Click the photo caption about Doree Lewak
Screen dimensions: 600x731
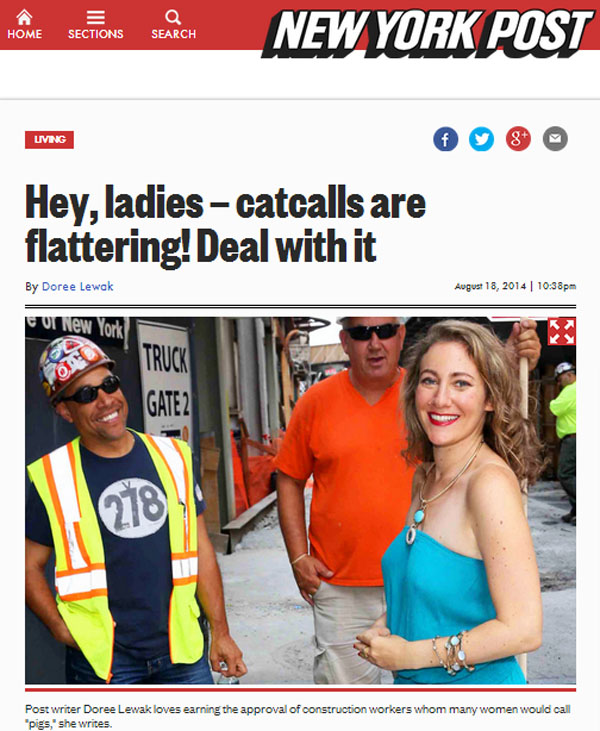point(297,716)
